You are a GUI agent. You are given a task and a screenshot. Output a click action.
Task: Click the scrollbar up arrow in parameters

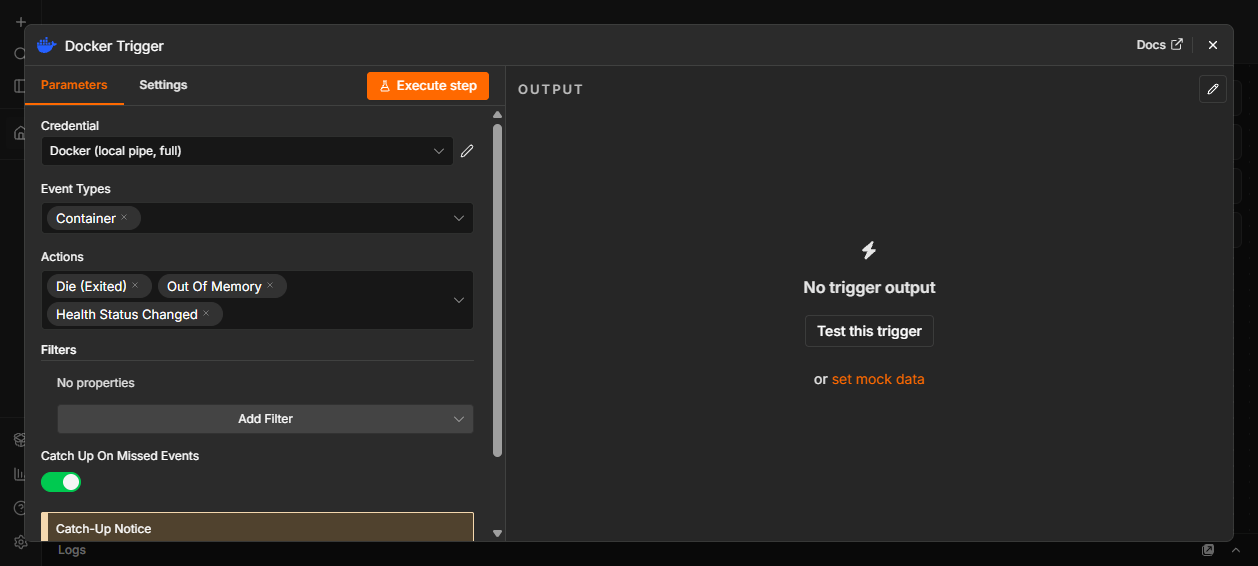click(497, 115)
